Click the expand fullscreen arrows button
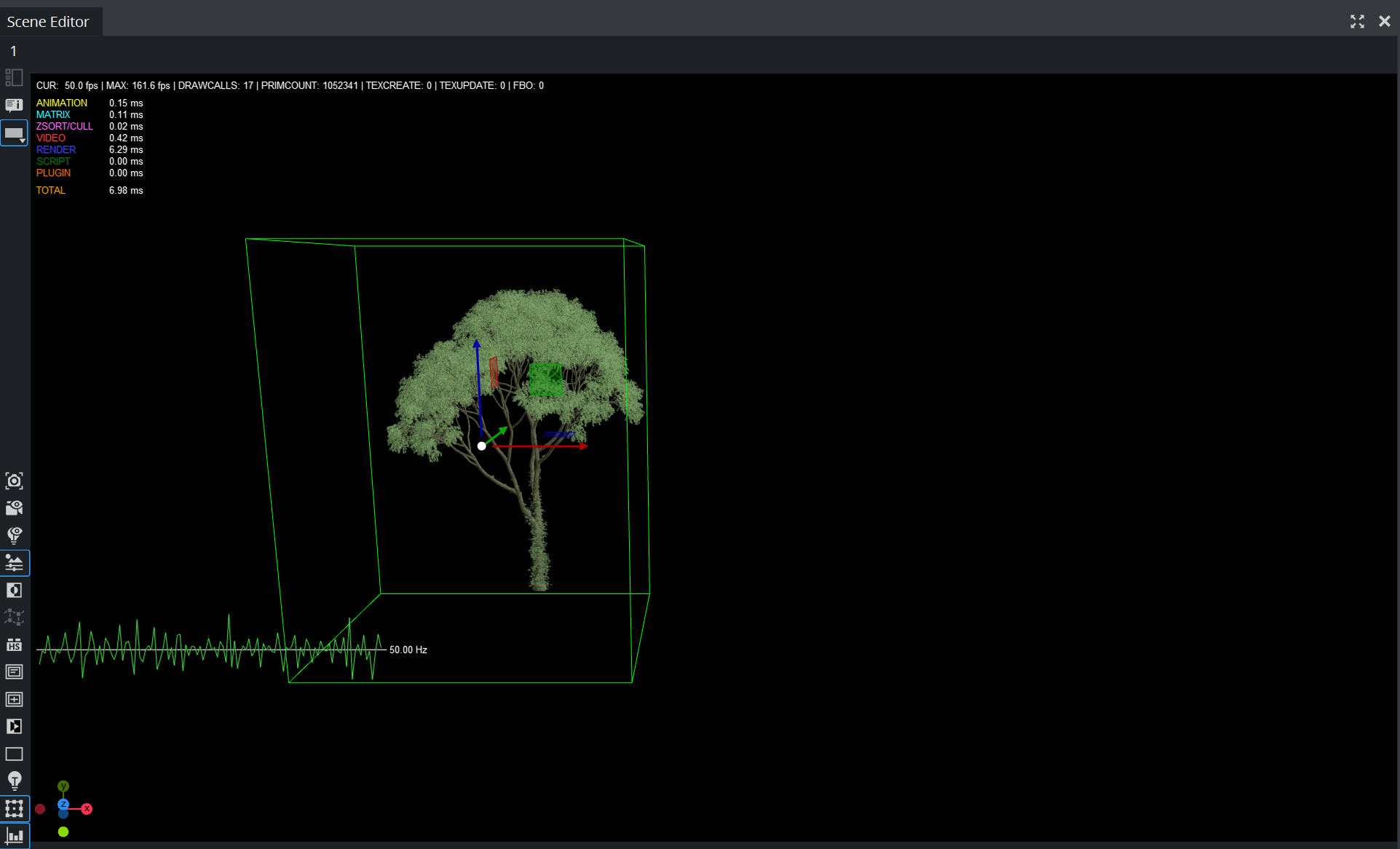The height and width of the screenshot is (849, 1400). [x=1357, y=21]
